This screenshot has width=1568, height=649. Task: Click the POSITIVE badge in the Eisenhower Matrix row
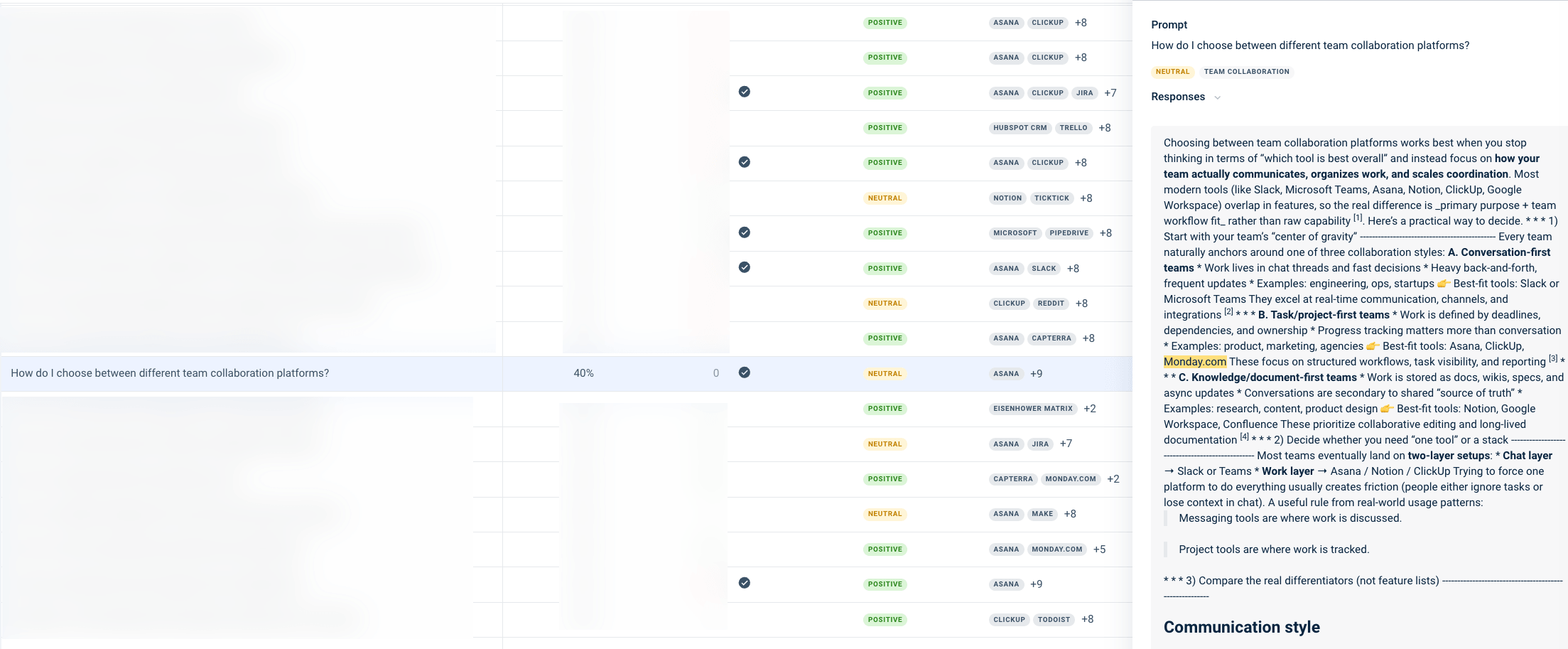pos(885,409)
